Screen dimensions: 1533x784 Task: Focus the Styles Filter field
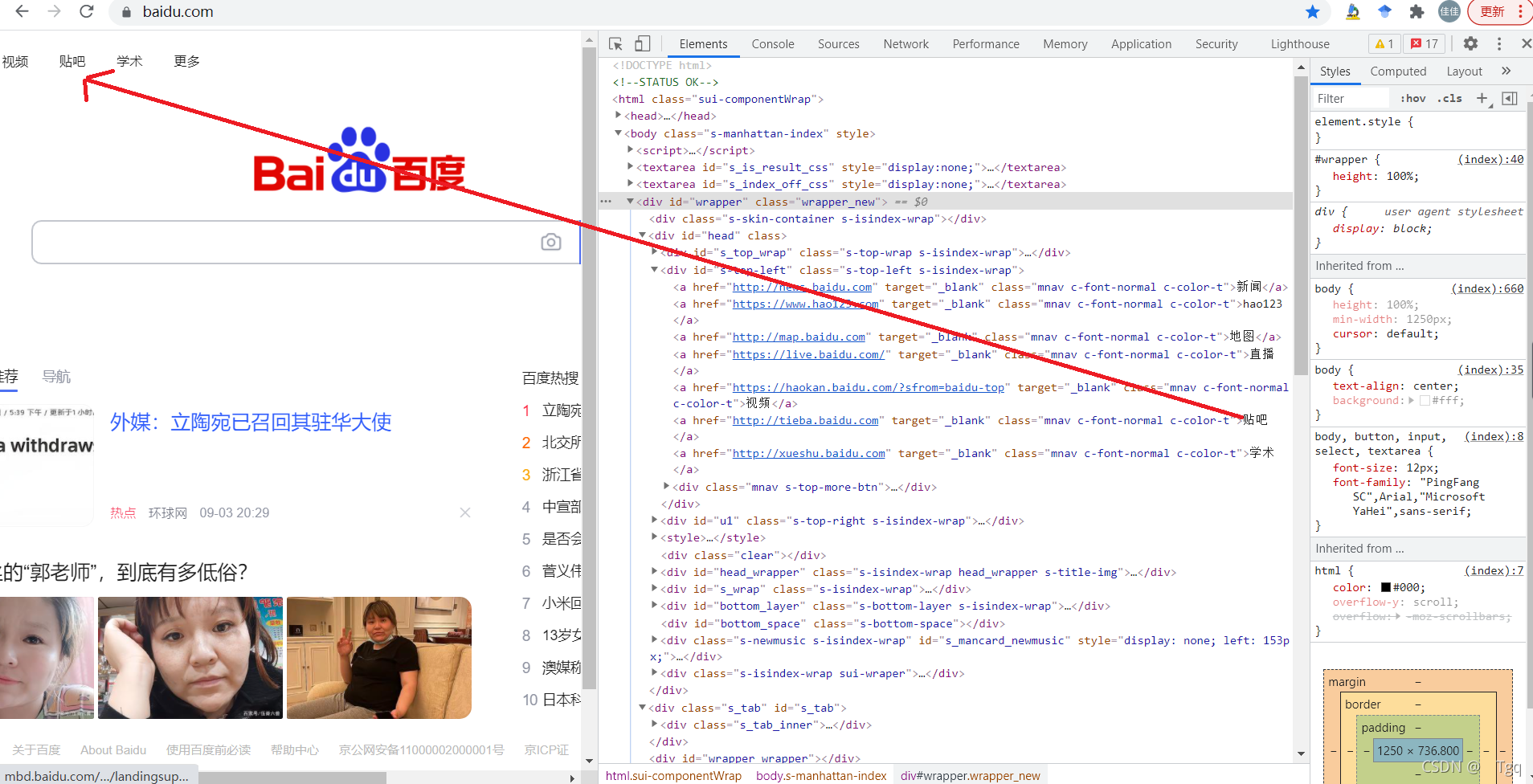1350,98
